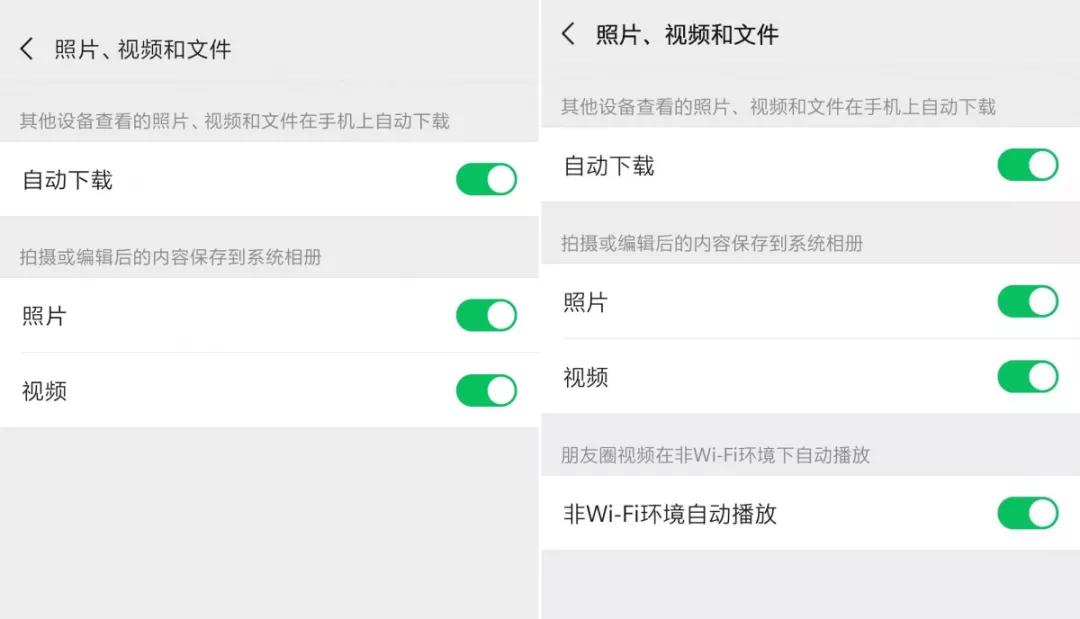The width and height of the screenshot is (1080, 619).
Task: Disable 非Wi-Fi环境自动播放 toggle
Action: coord(1027,513)
